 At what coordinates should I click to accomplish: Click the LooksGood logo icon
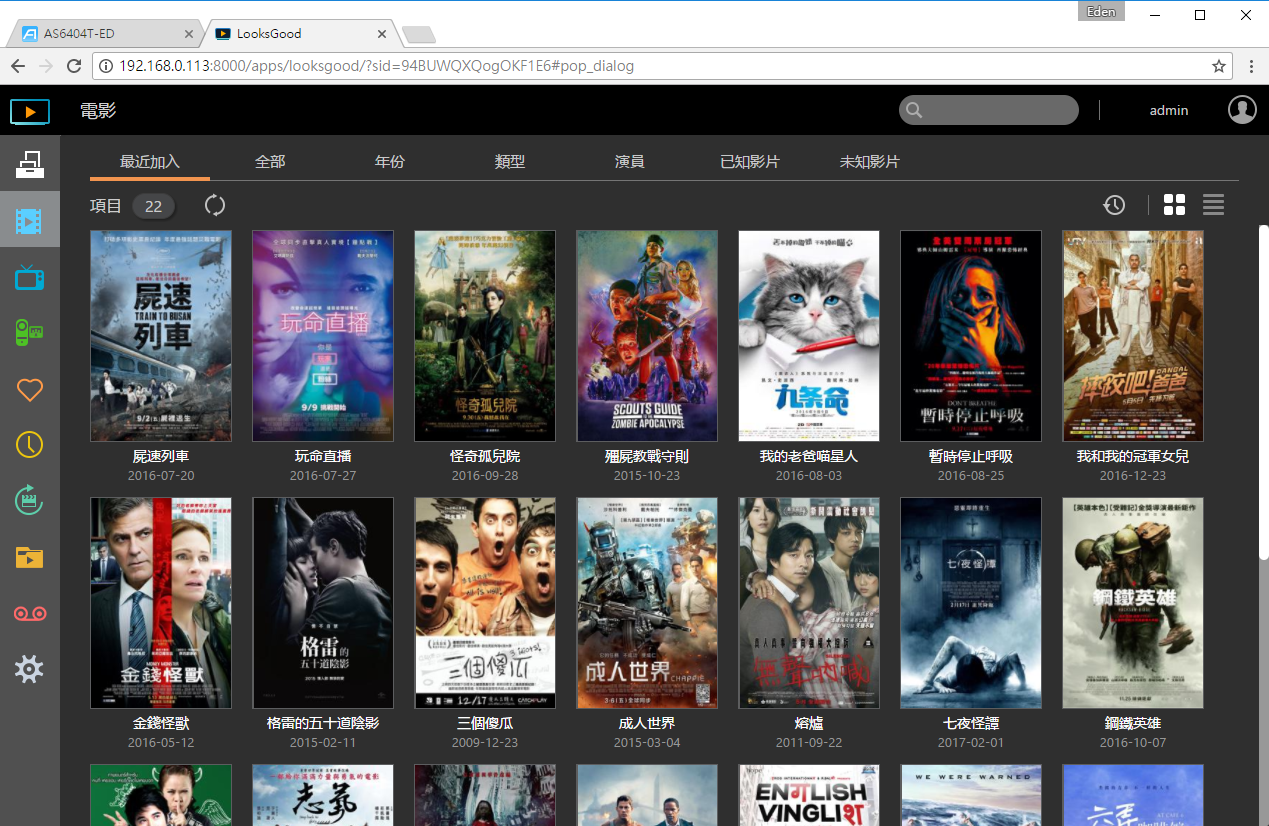(x=30, y=111)
